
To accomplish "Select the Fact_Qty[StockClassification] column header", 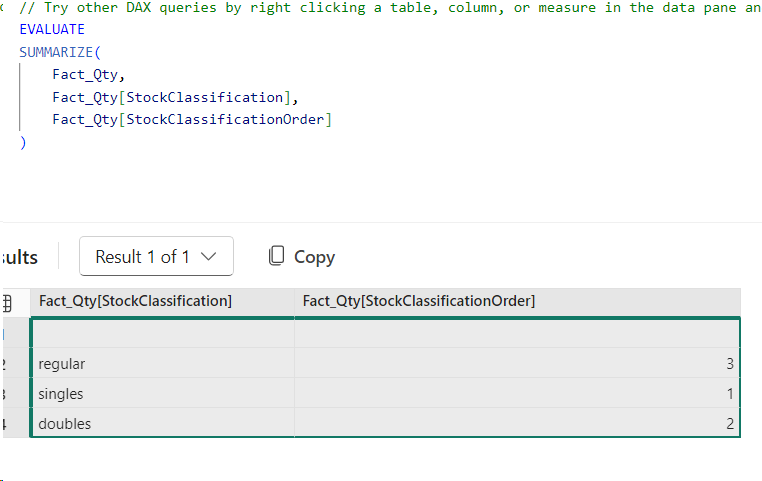I will [x=162, y=301].
